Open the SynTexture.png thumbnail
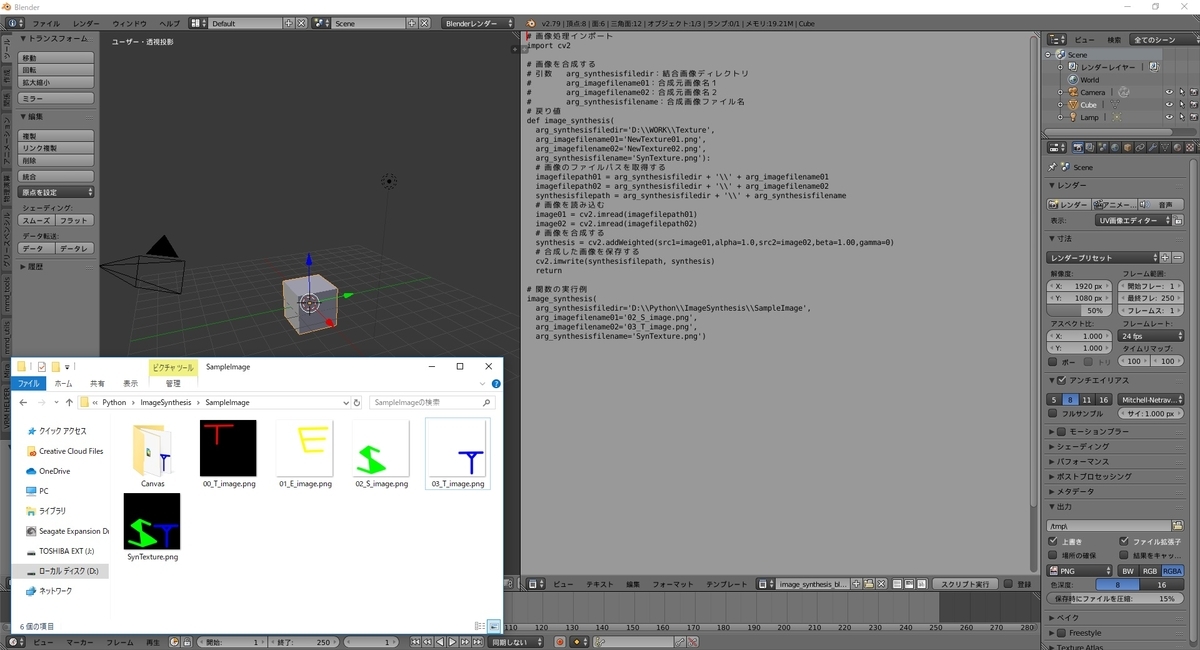1200x650 pixels. 152,521
